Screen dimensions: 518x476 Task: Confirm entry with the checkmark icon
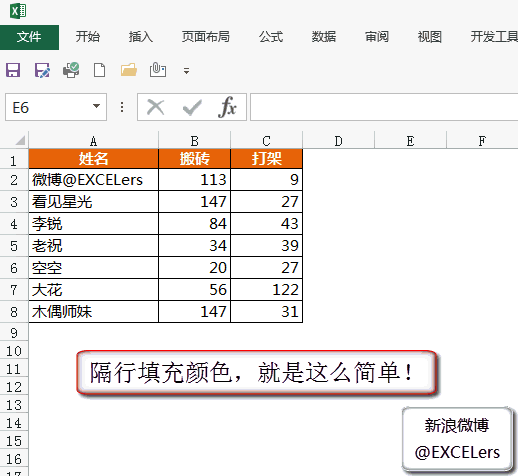pos(192,107)
